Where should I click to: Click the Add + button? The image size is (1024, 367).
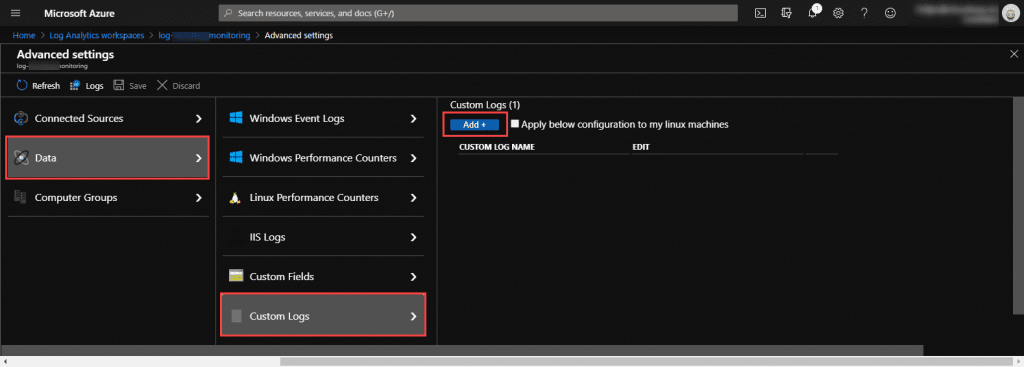tap(475, 124)
